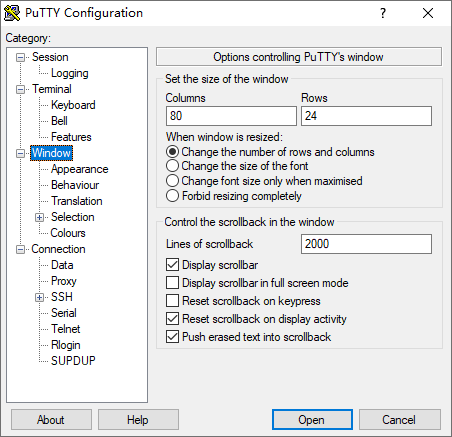Click the Open button
Image resolution: width=452 pixels, height=437 pixels.
312,420
